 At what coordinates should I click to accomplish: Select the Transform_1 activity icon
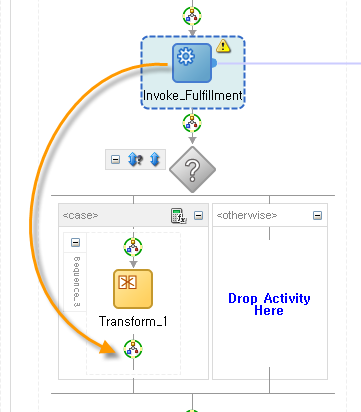(x=133, y=289)
